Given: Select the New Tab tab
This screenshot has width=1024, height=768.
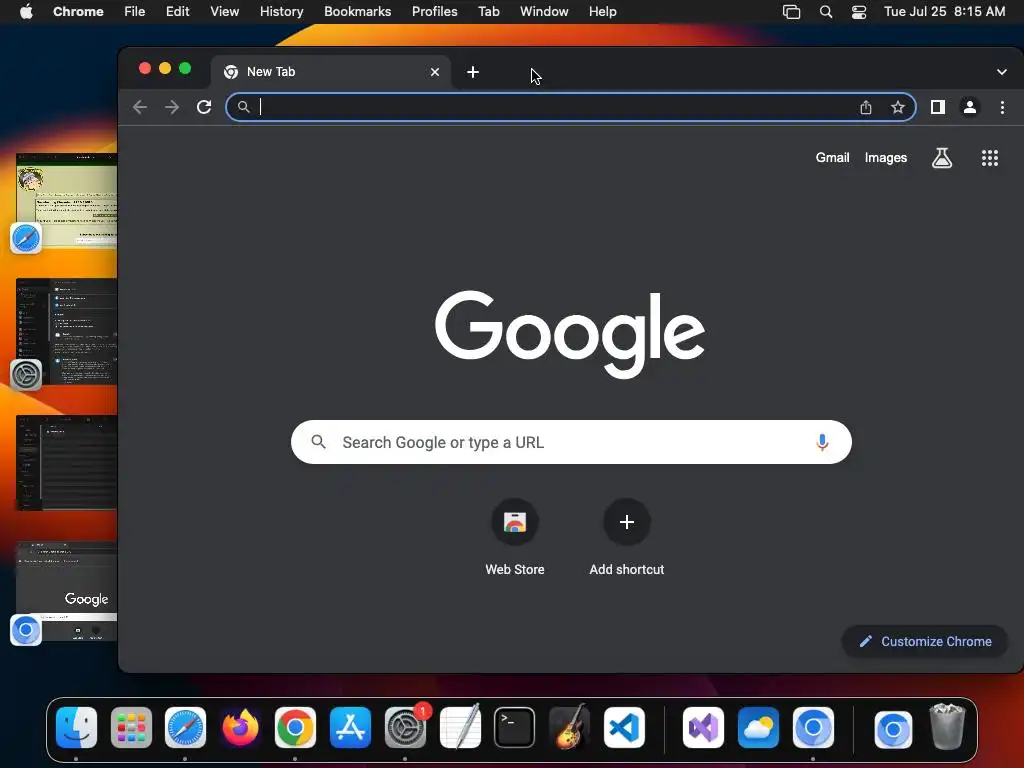Looking at the screenshot, I should (330, 72).
